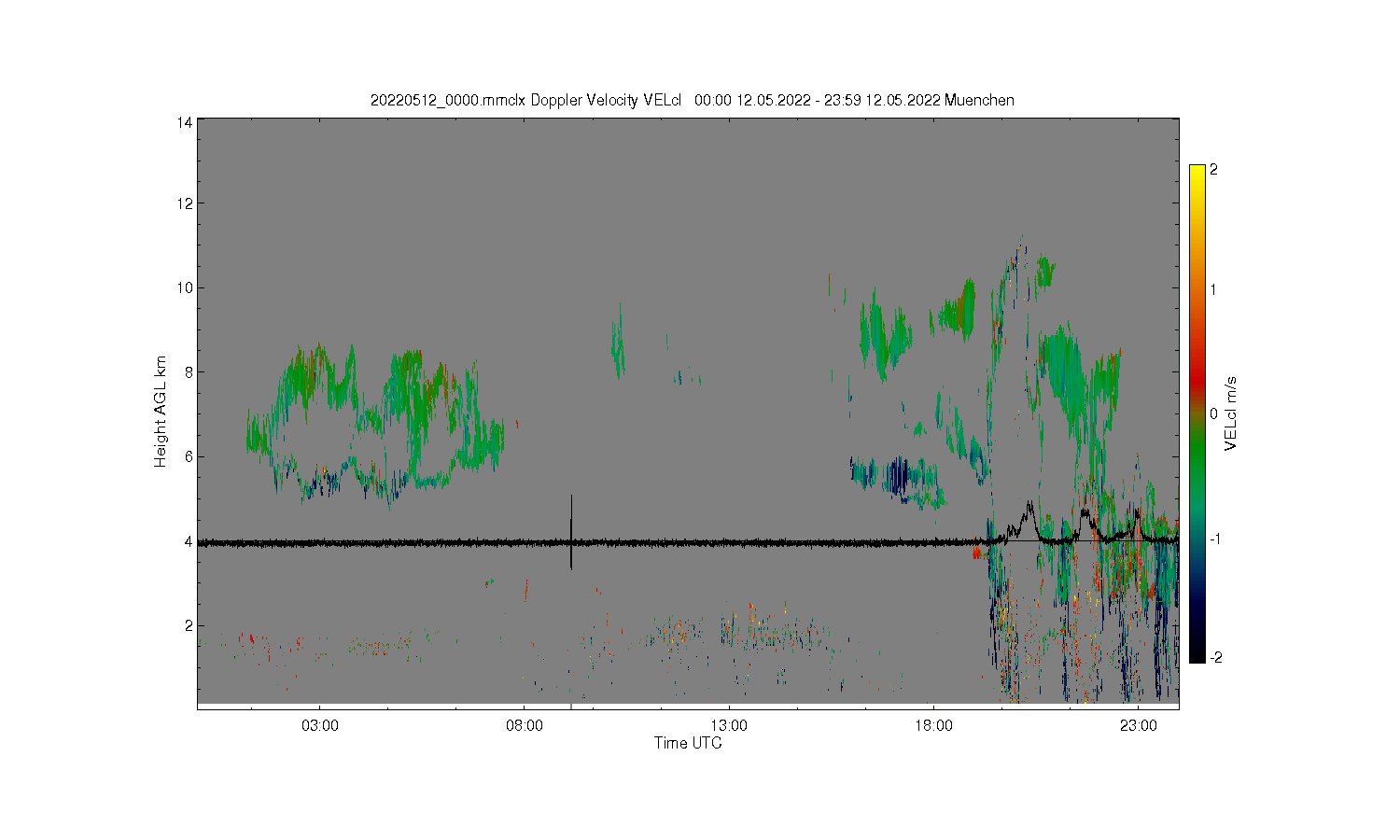The width and height of the screenshot is (1400, 840).
Task: Click the height axis label 12
Action: pyautogui.click(x=186, y=203)
